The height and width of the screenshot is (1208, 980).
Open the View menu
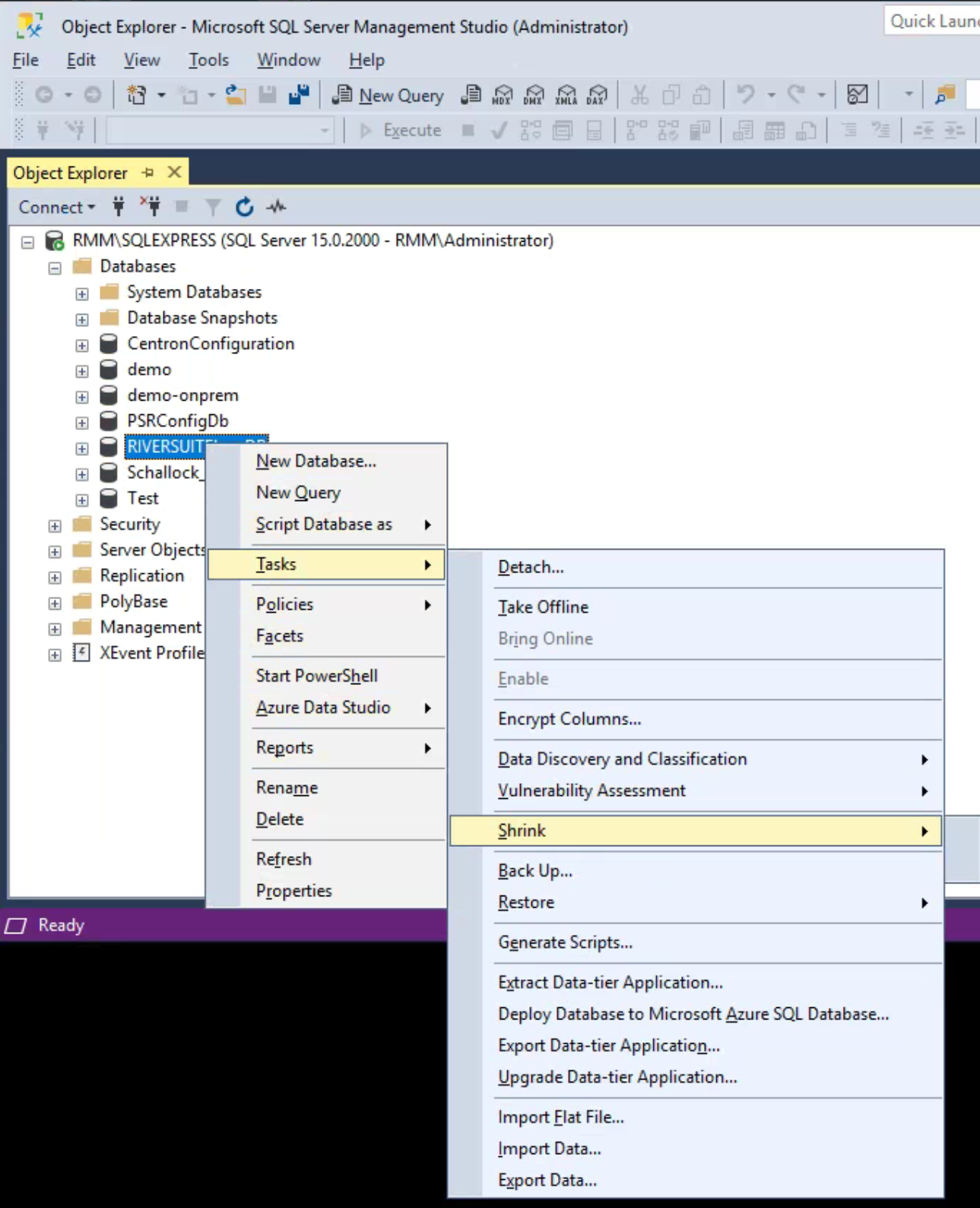tap(142, 59)
